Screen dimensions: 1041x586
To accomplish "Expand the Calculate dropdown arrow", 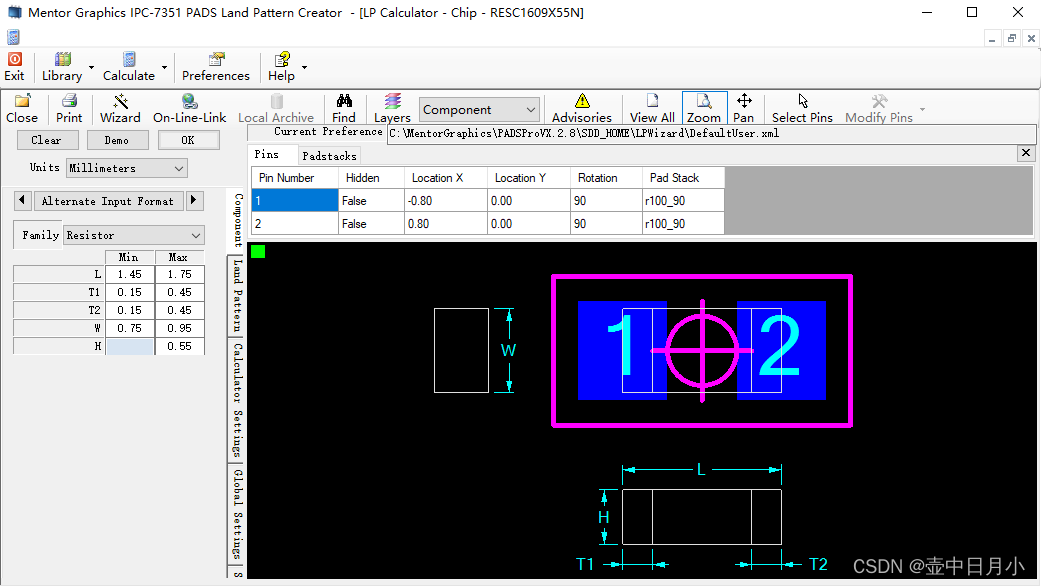I will tap(164, 67).
